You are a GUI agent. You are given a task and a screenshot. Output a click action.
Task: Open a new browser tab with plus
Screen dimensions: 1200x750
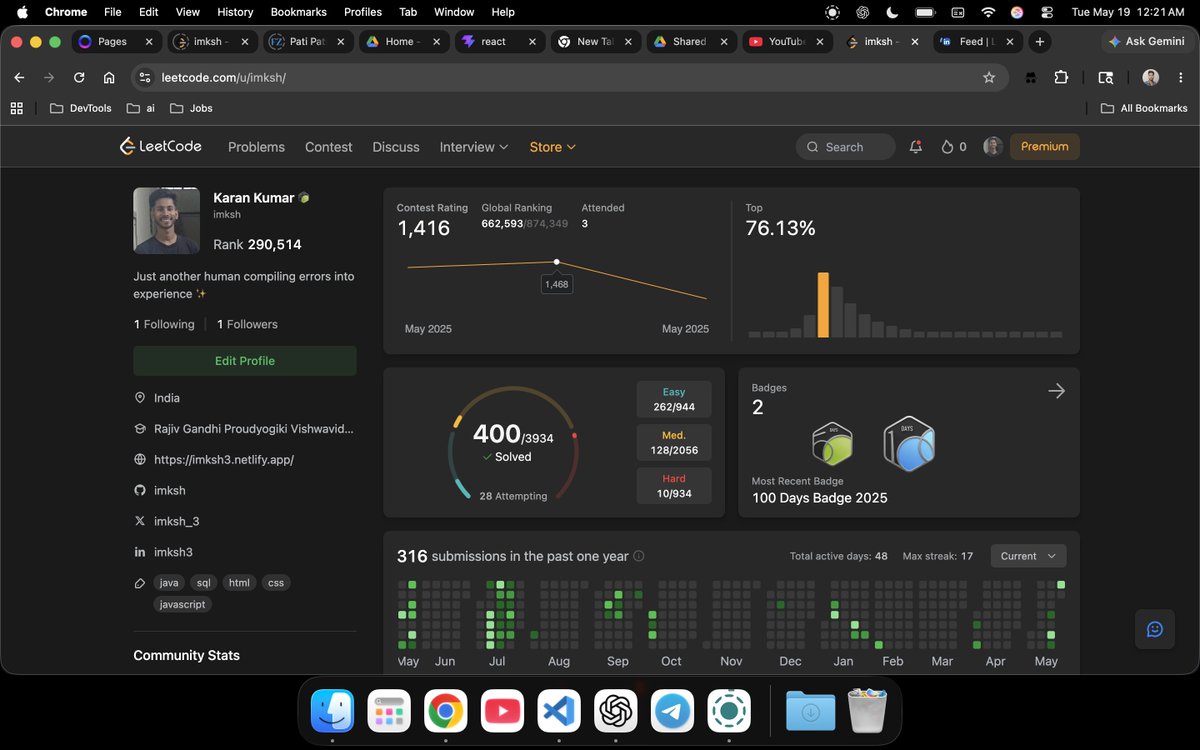1040,42
